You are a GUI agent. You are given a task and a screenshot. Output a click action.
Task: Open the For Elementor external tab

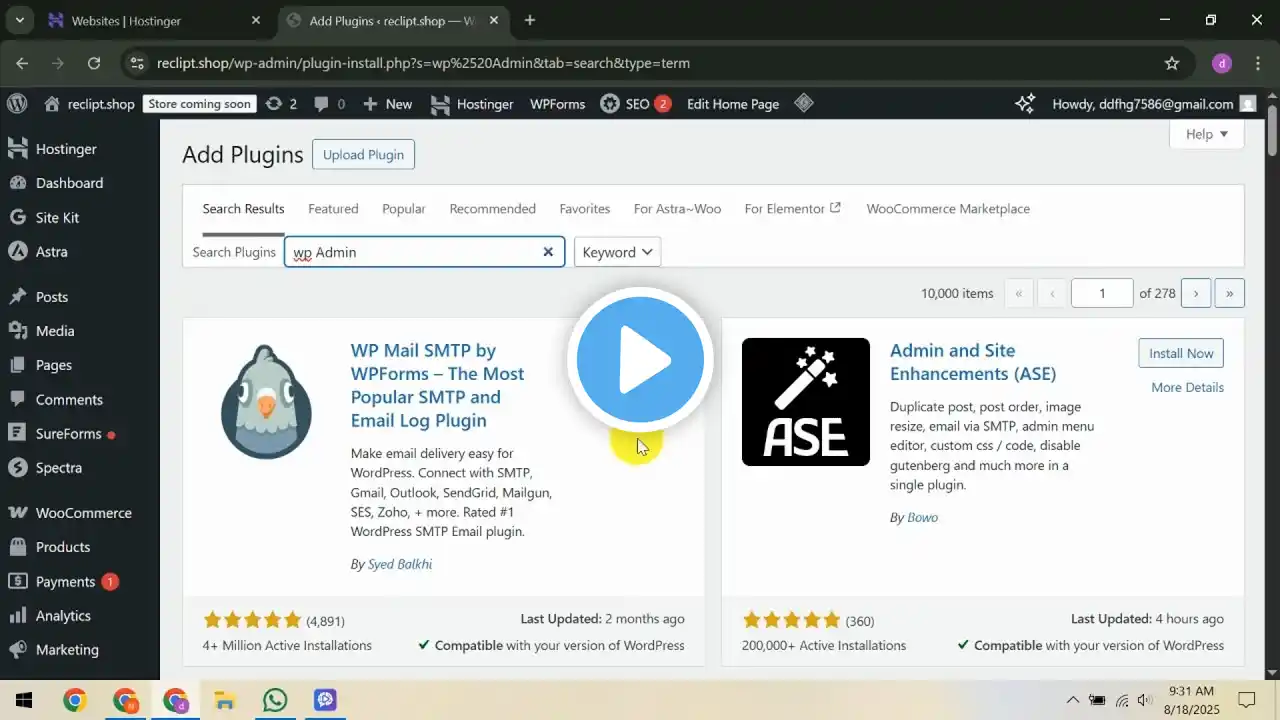tap(793, 209)
